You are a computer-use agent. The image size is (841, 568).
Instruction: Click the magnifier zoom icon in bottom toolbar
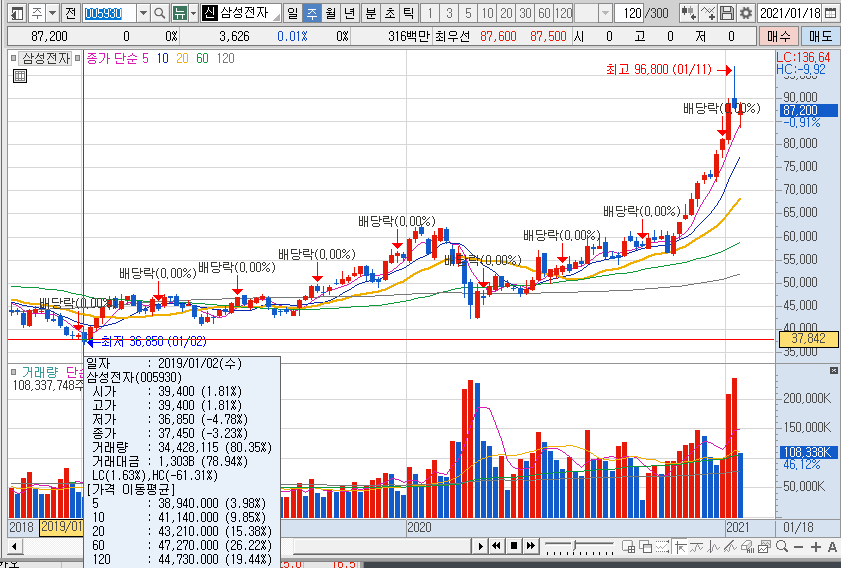pyautogui.click(x=782, y=547)
